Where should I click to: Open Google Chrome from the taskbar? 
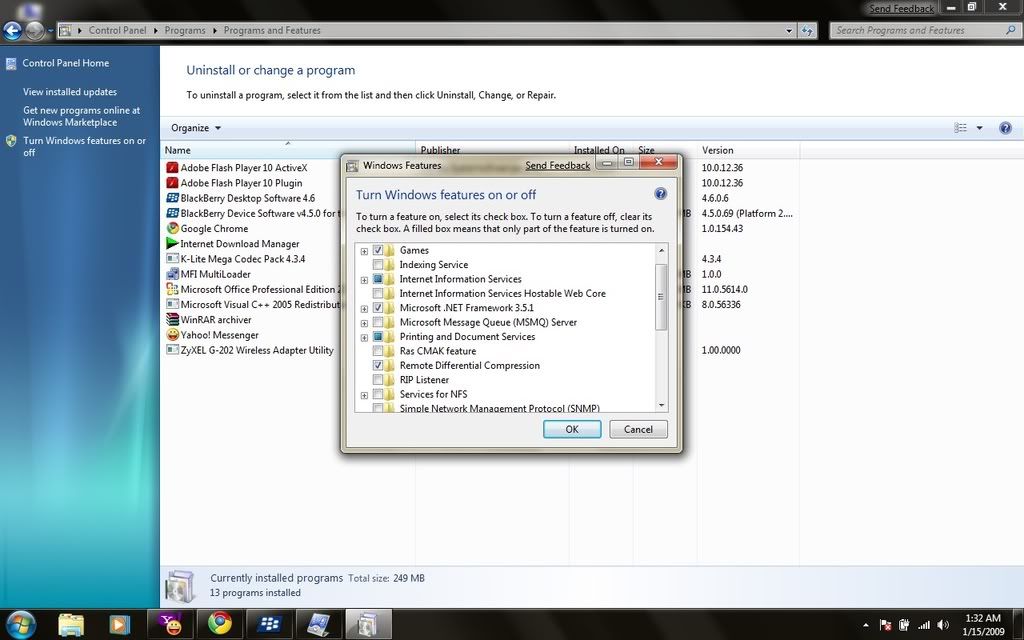218,624
